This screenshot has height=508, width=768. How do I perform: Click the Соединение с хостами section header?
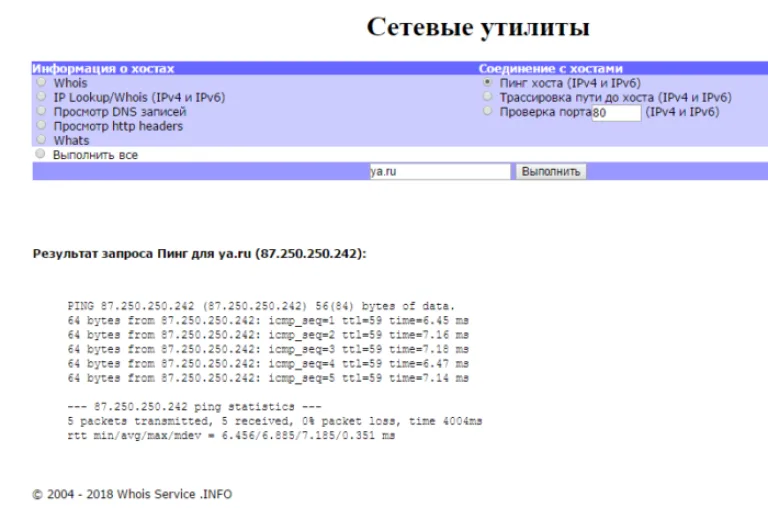tap(551, 69)
